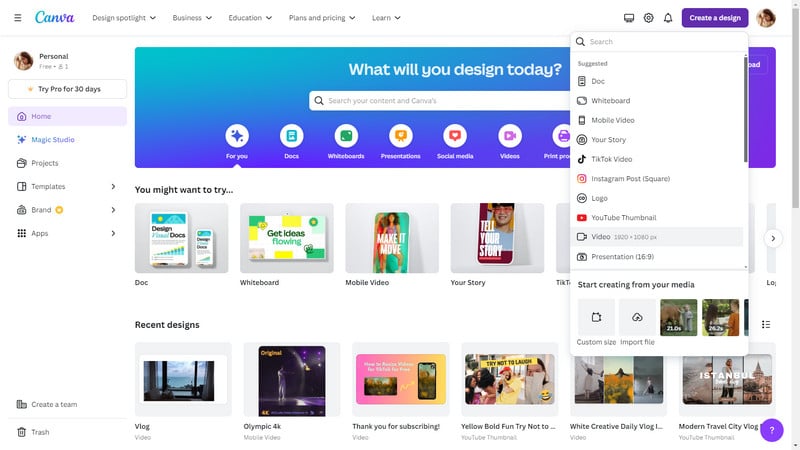Click the Canva logo
The image size is (800, 450).
(x=55, y=17)
